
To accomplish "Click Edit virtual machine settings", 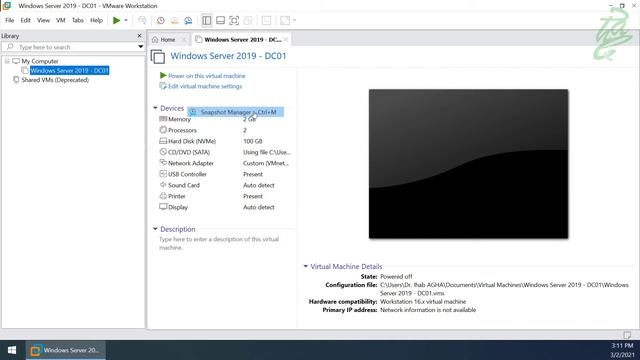I will coord(205,87).
